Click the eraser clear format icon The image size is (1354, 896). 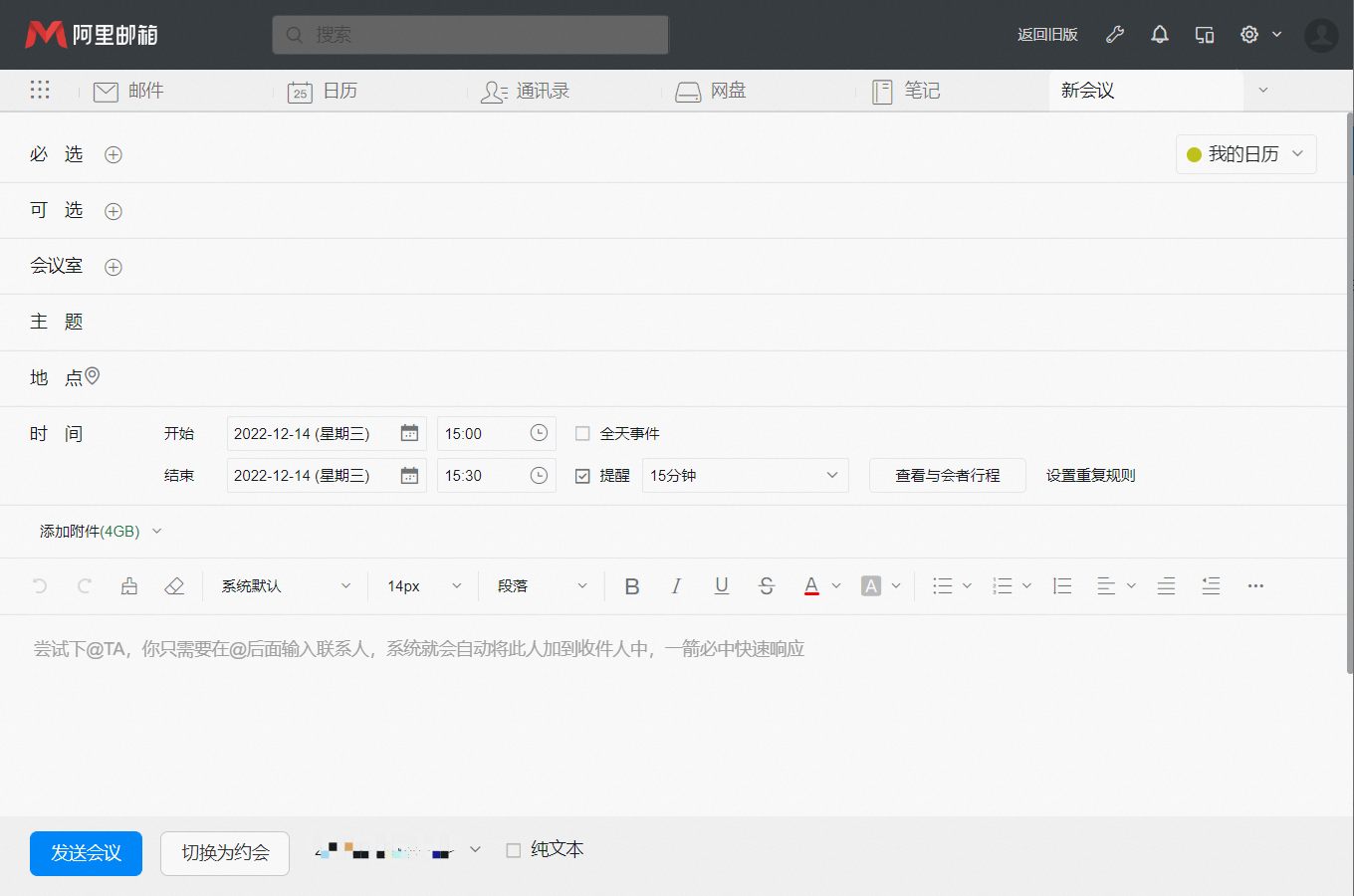point(174,586)
